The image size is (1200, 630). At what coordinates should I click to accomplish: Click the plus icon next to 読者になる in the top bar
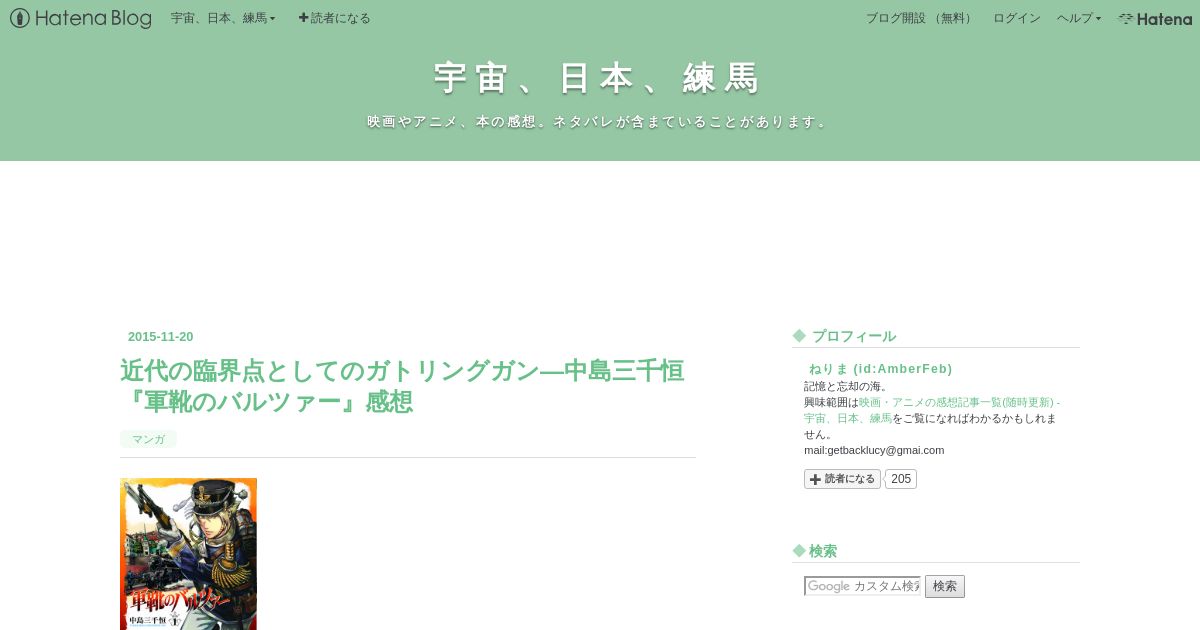[x=303, y=18]
